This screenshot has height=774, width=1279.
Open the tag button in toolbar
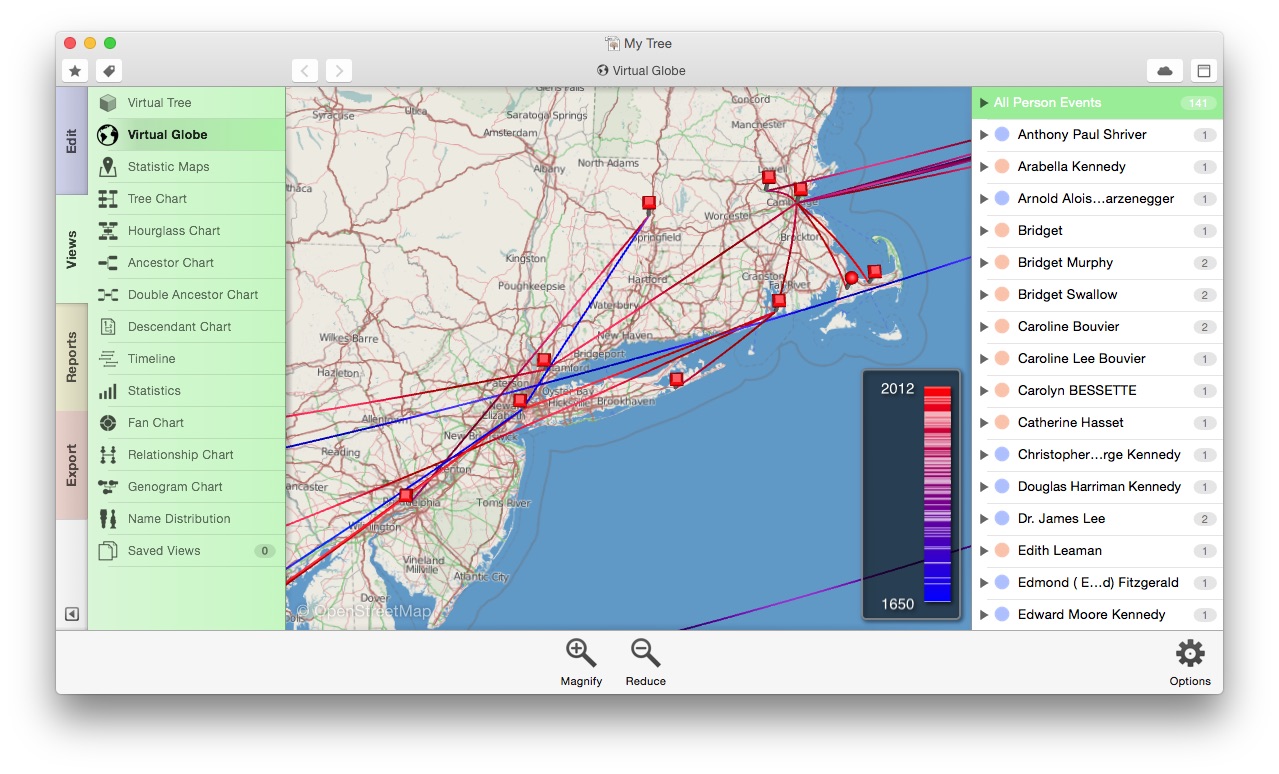109,71
